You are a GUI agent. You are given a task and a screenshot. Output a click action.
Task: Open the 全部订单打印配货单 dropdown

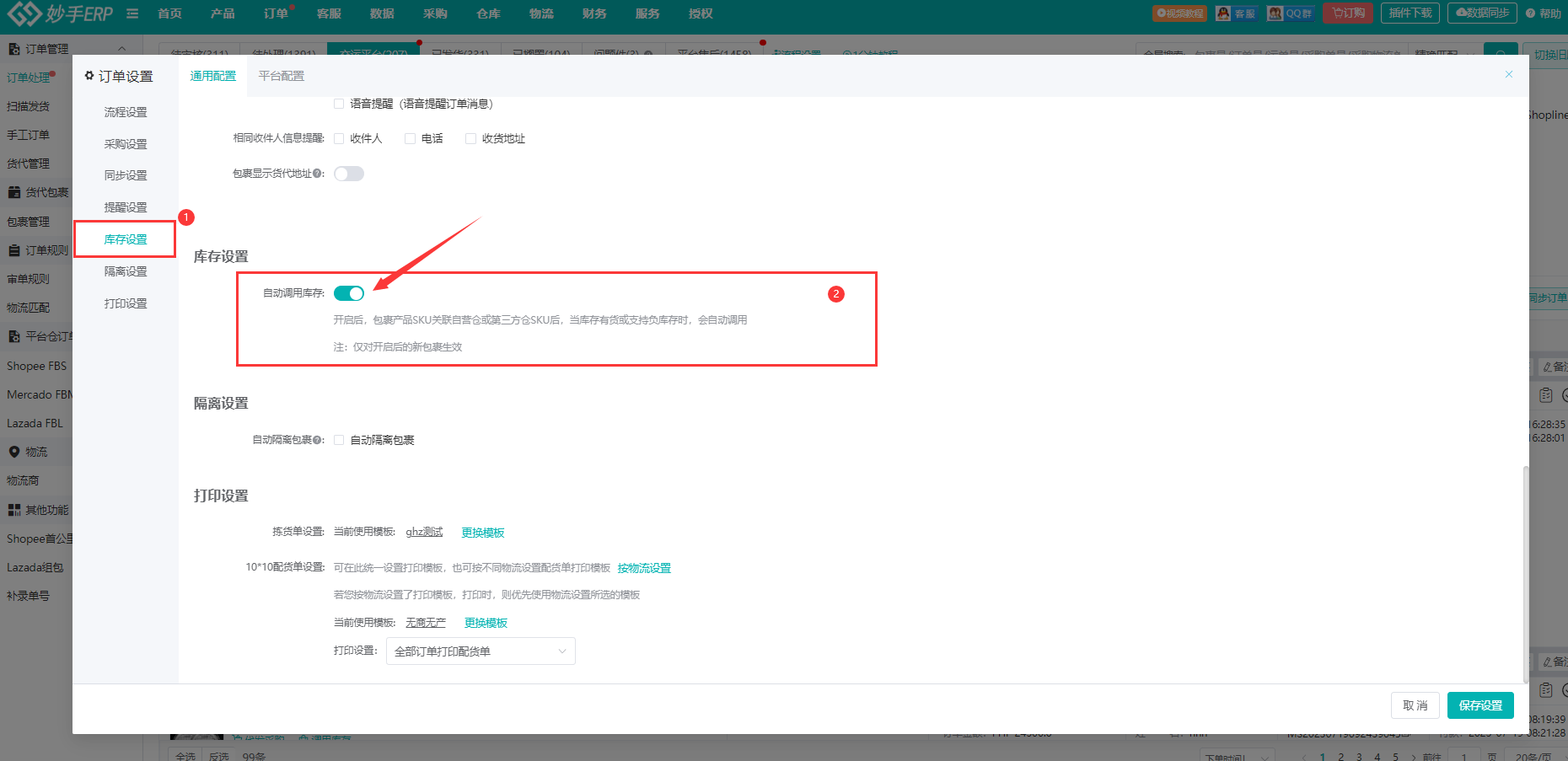point(481,651)
